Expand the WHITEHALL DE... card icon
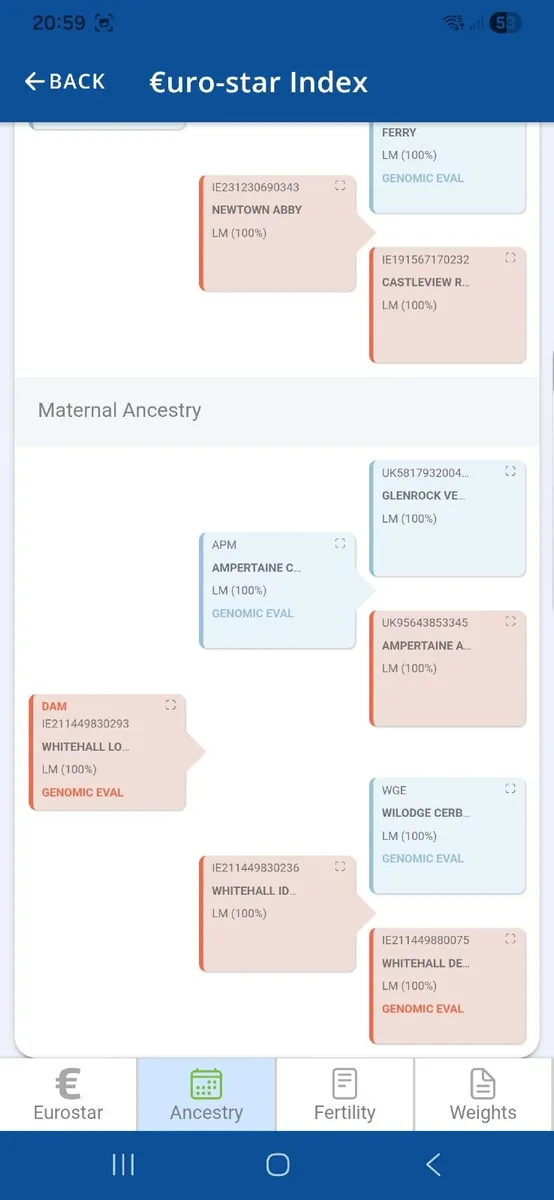 click(510, 939)
